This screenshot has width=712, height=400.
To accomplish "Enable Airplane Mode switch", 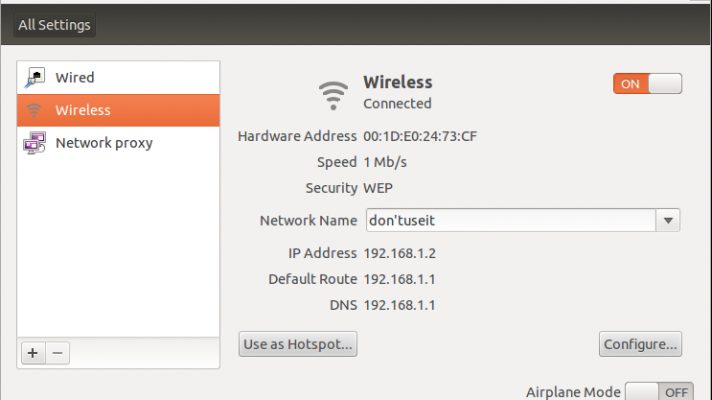I will click(659, 392).
